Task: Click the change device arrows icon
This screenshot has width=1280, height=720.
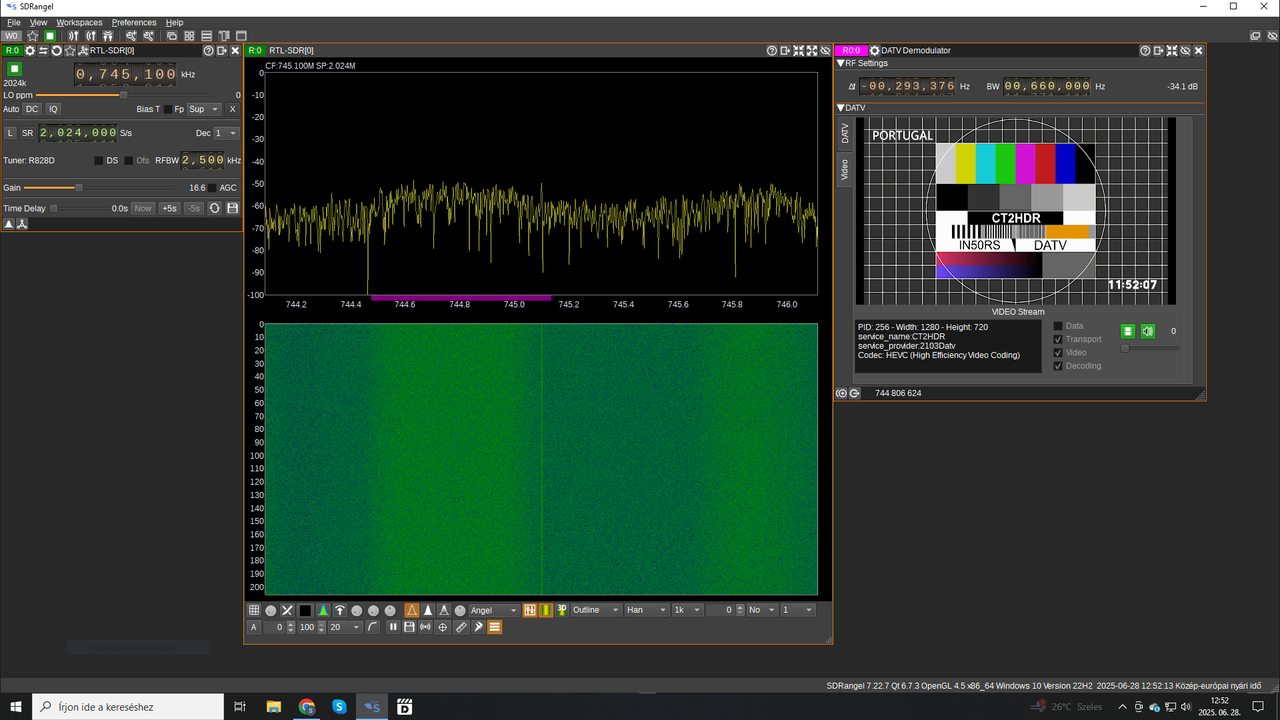Action: [x=43, y=50]
